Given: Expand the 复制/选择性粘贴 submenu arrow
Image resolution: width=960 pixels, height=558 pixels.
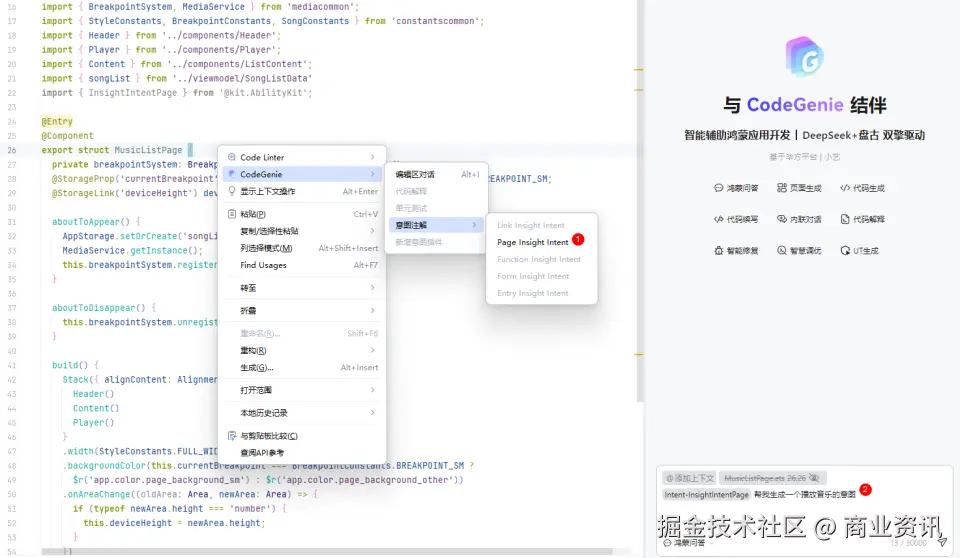Looking at the screenshot, I should 372,231.
